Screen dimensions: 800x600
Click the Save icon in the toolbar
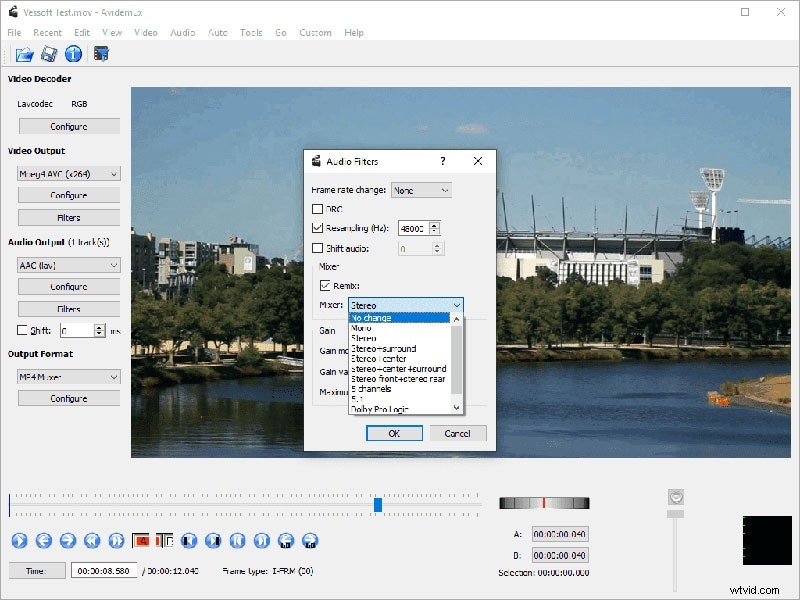tap(48, 54)
